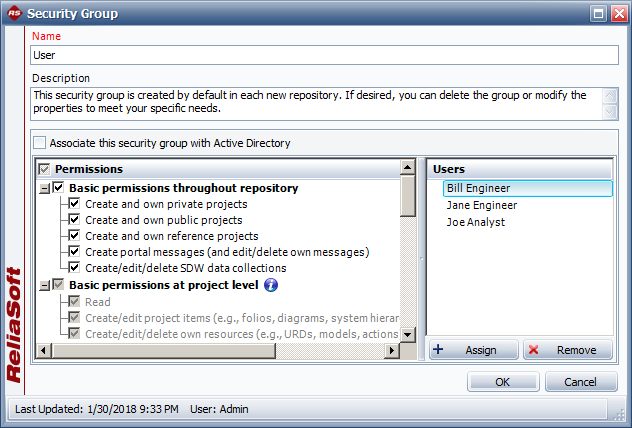
Task: Select Bill Engineer in Users list
Action: pos(480,188)
